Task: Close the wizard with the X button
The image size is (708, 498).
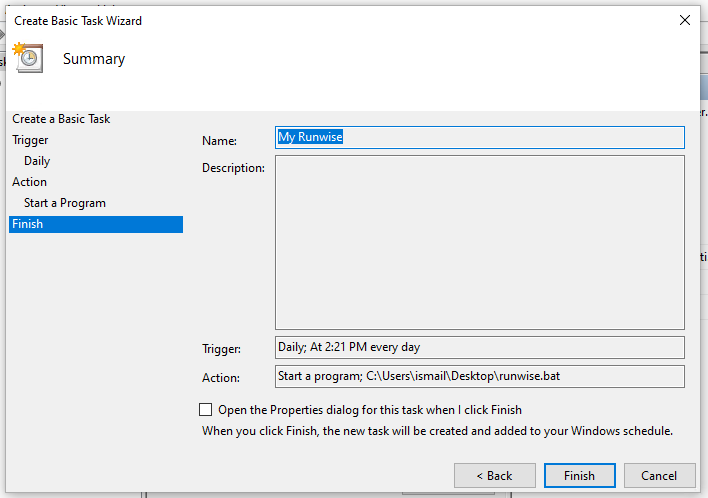Action: click(685, 20)
